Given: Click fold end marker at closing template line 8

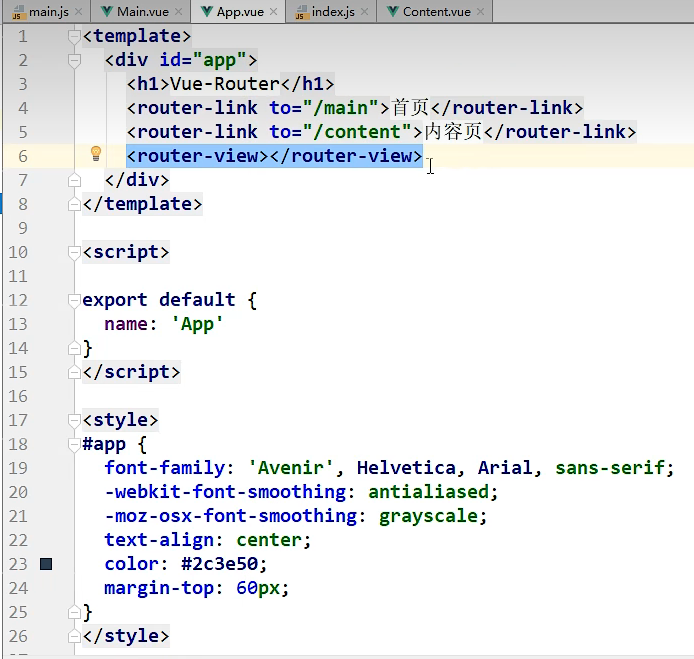Looking at the screenshot, I should pyautogui.click(x=74, y=204).
